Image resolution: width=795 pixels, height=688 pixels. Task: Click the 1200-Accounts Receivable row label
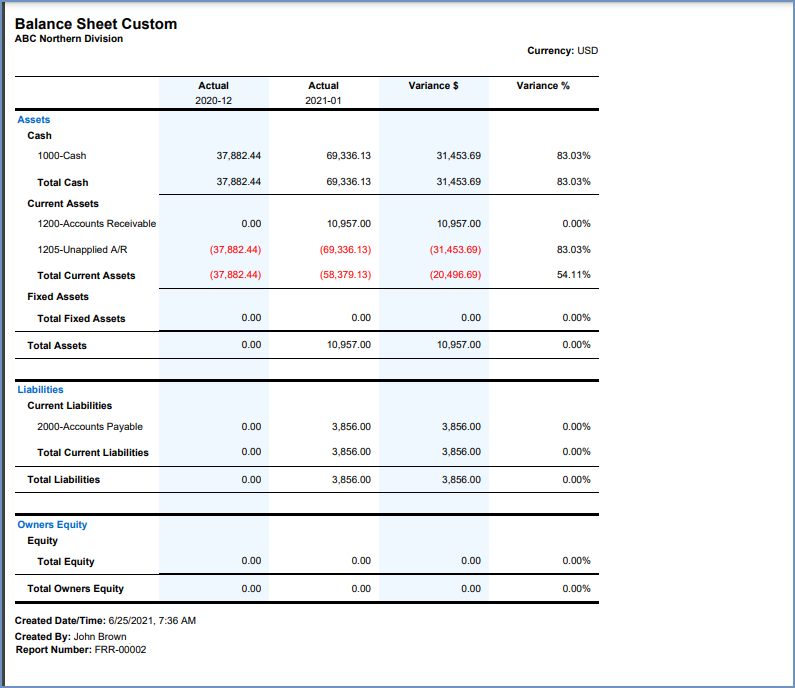(97, 223)
